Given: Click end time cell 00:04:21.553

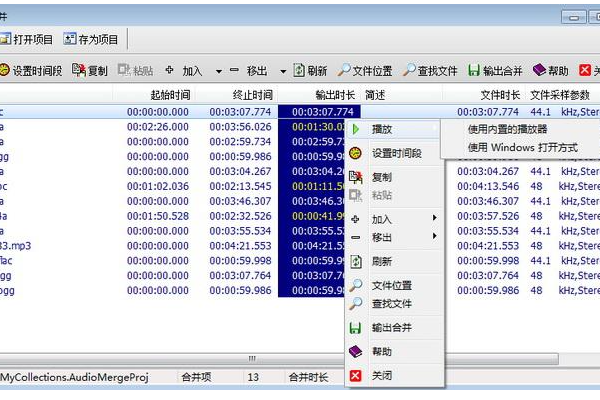Looking at the screenshot, I should pos(240,246).
